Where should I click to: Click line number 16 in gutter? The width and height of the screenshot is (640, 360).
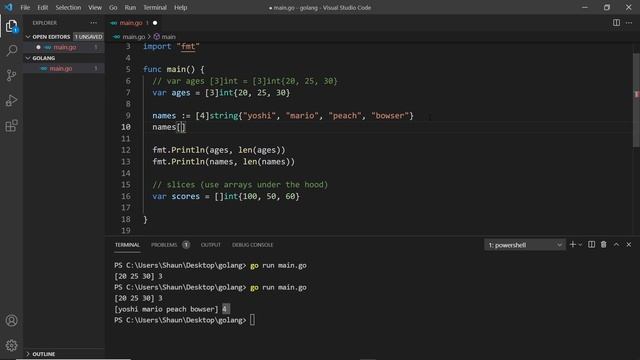tap(126, 196)
